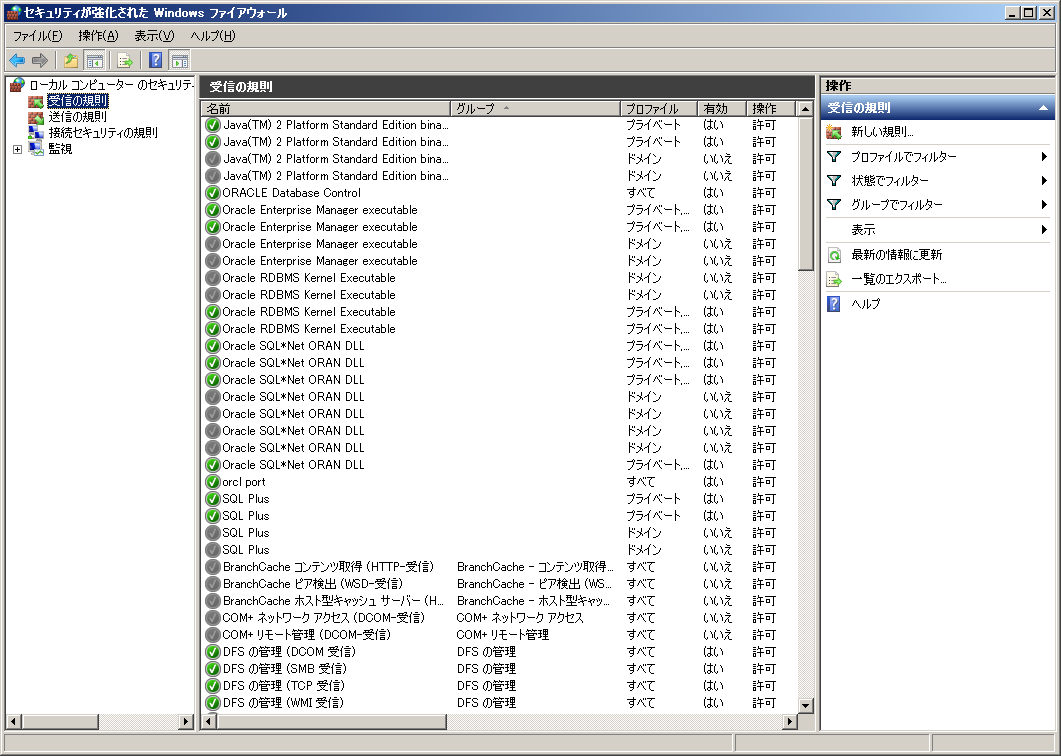Click the vertical scrollbar thumb of rules list
Viewport: 1061px width, 756px height.
pyautogui.click(x=805, y=194)
